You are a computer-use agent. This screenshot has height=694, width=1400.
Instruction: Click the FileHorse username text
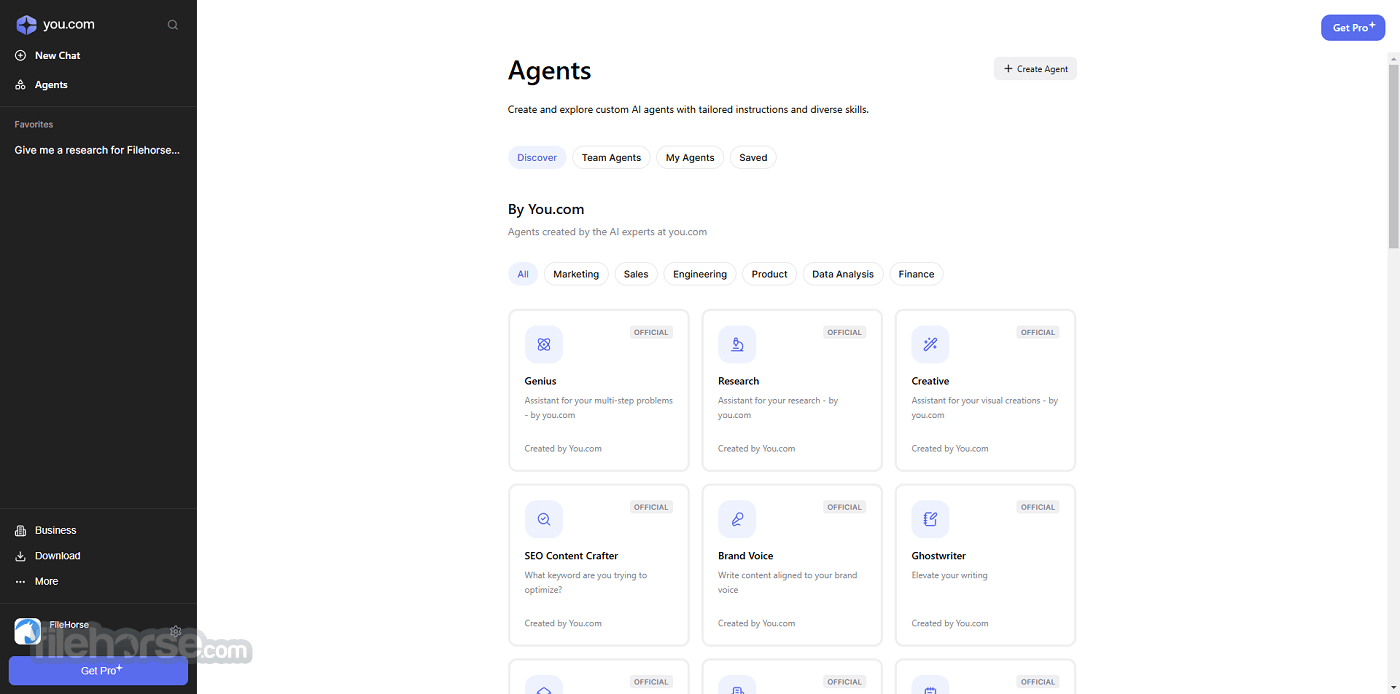tap(69, 625)
